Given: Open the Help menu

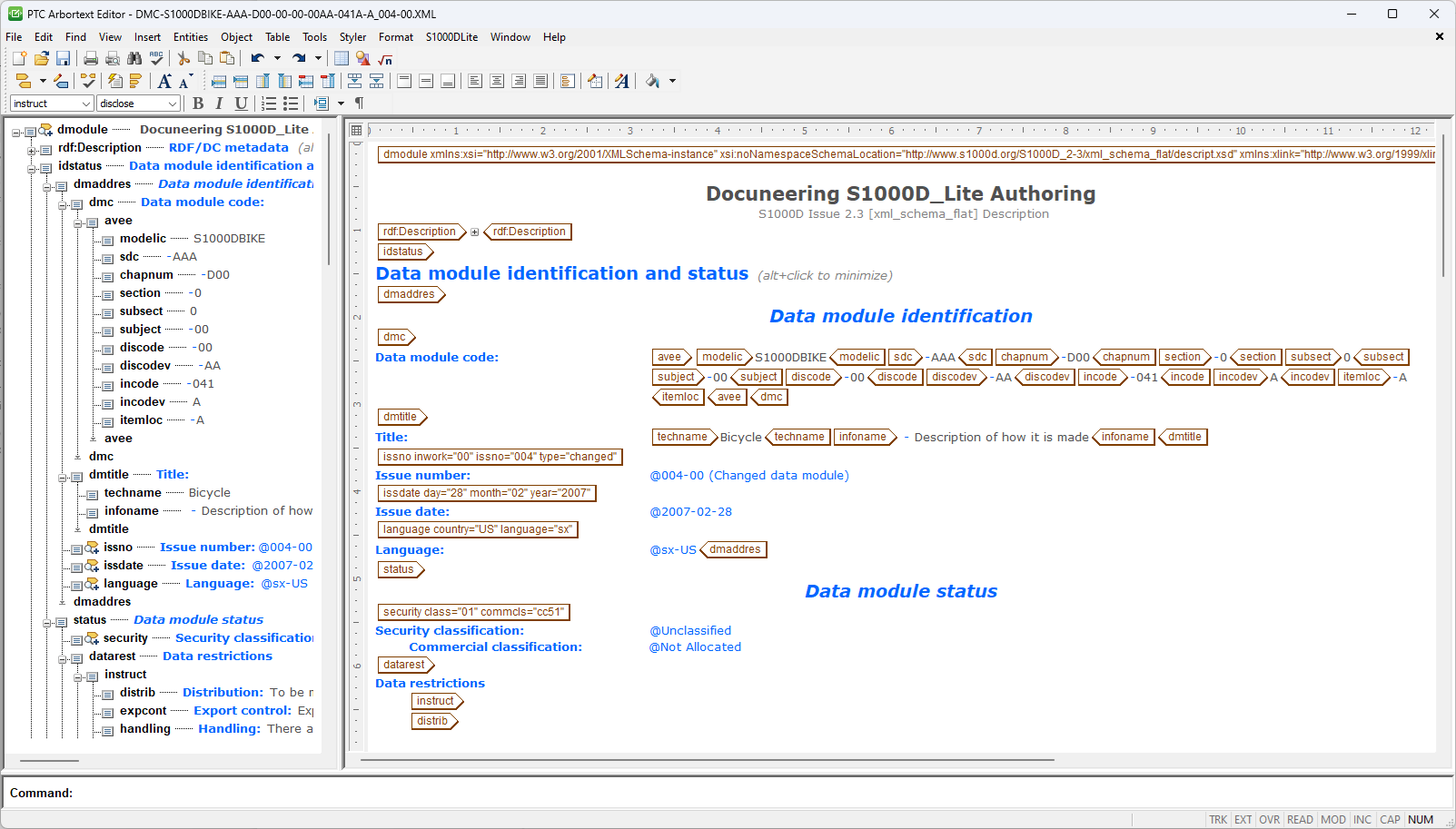Looking at the screenshot, I should point(554,37).
